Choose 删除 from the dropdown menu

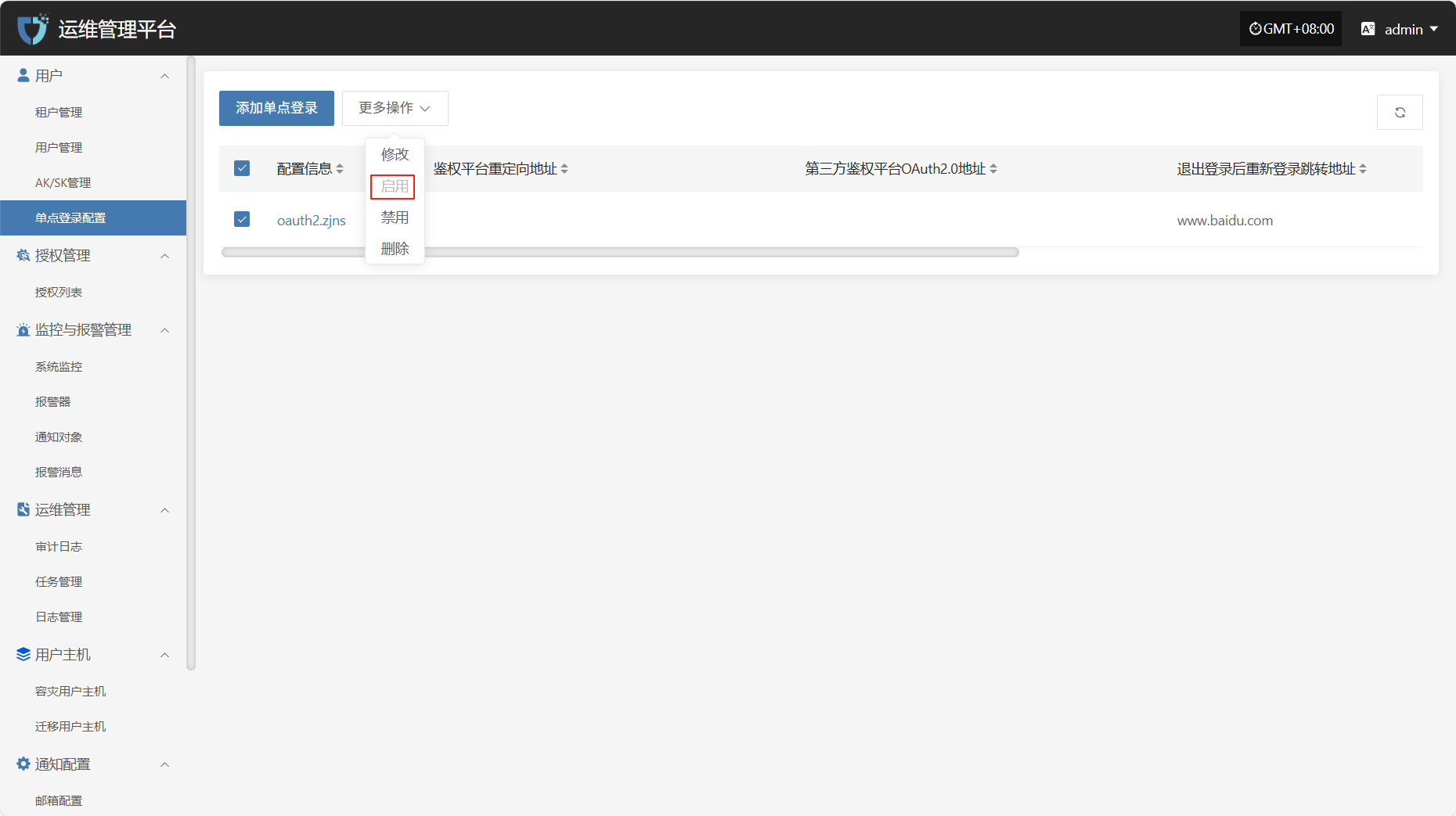click(395, 249)
